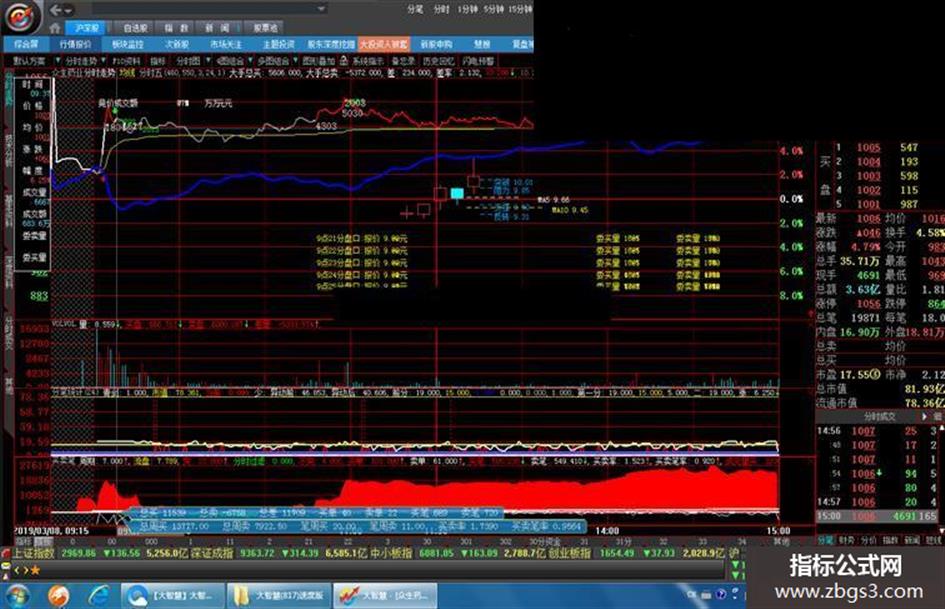Click the Dazhihui round logo icon
The width and height of the screenshot is (945, 609).
coord(21,17)
